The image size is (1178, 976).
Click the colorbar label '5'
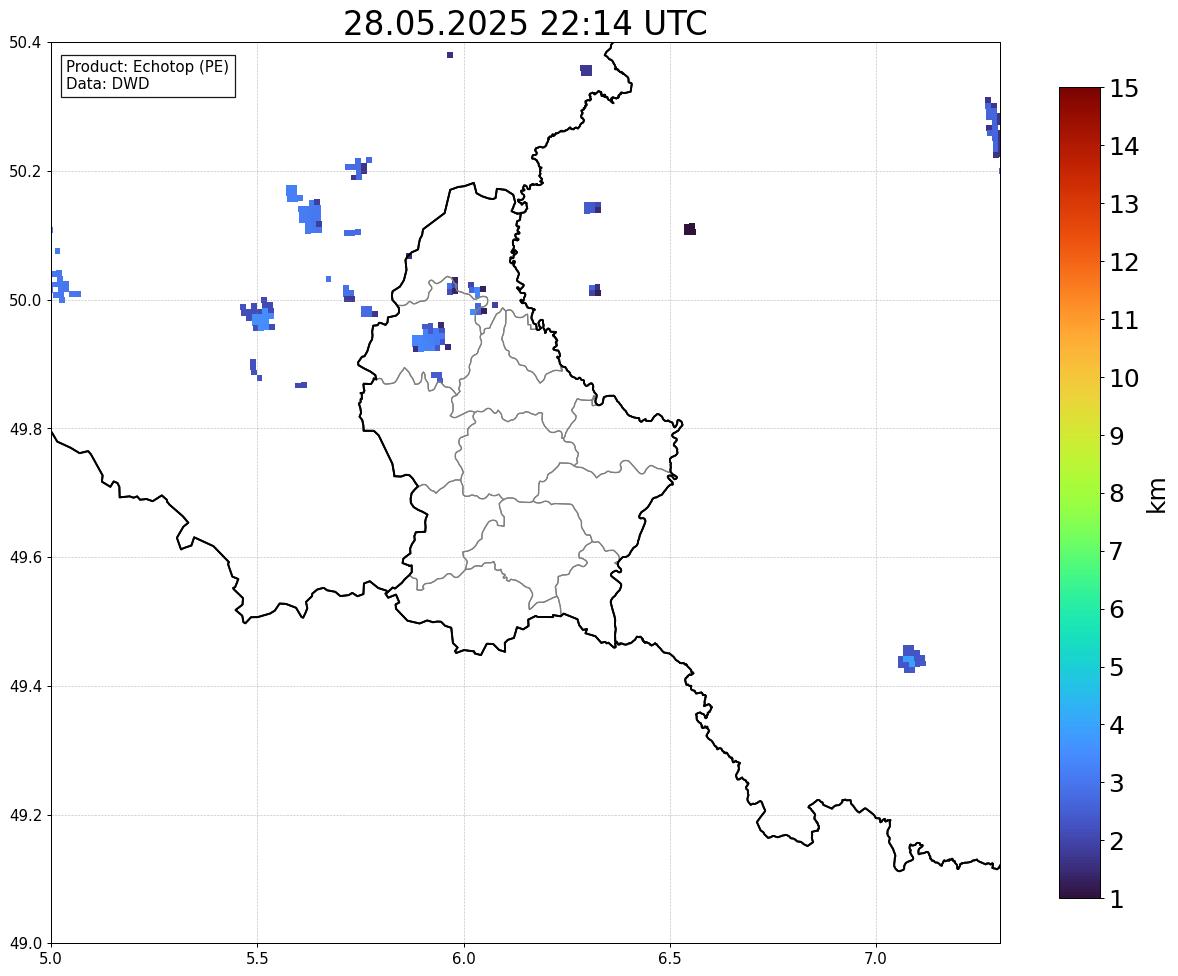pos(1117,667)
